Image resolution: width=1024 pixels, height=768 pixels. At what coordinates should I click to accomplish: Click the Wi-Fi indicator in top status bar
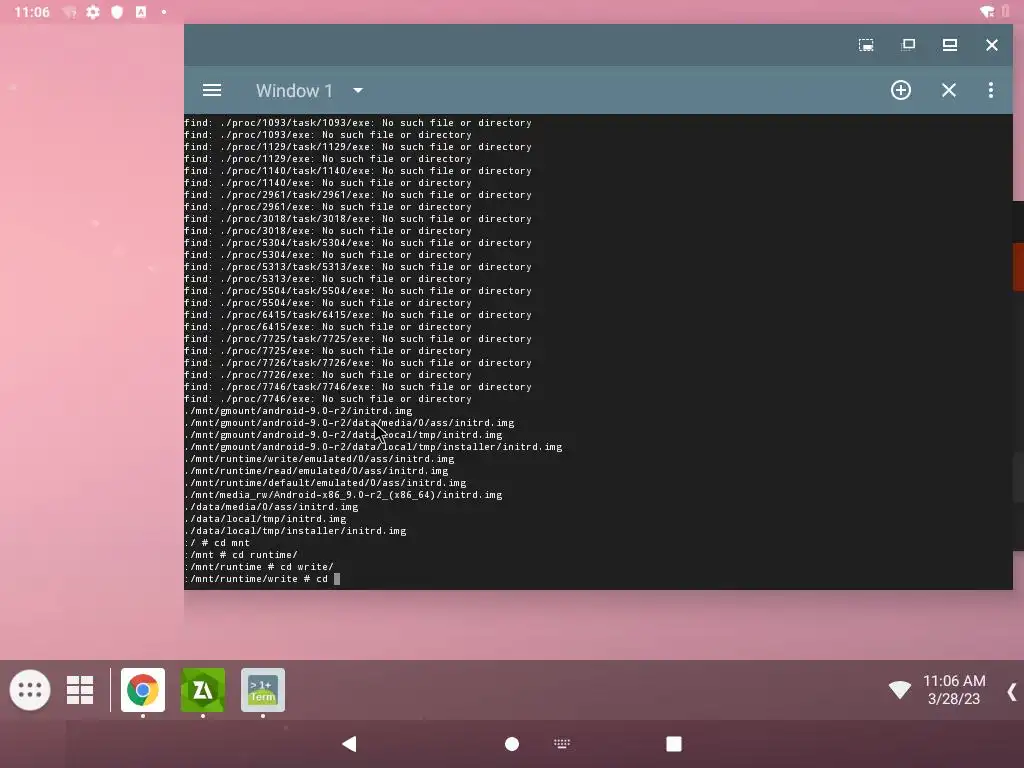point(987,11)
